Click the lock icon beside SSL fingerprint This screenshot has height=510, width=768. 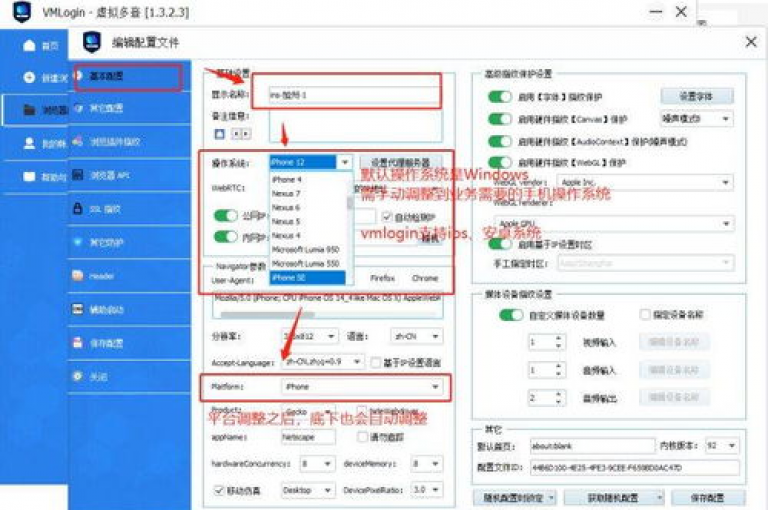[x=77, y=209]
